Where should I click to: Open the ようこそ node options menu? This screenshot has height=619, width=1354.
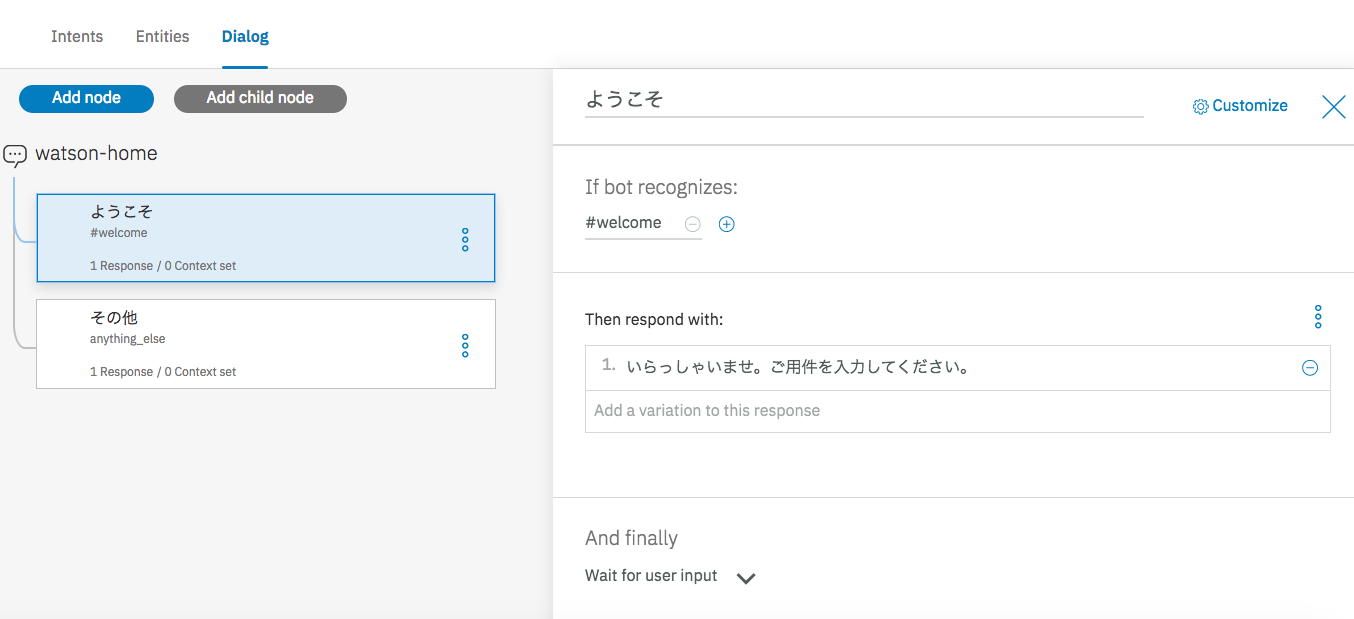click(x=465, y=240)
